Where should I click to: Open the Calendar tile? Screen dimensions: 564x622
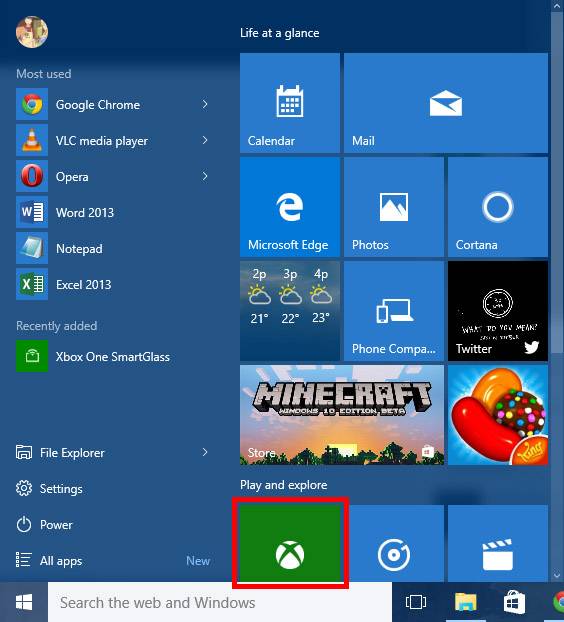[x=290, y=103]
